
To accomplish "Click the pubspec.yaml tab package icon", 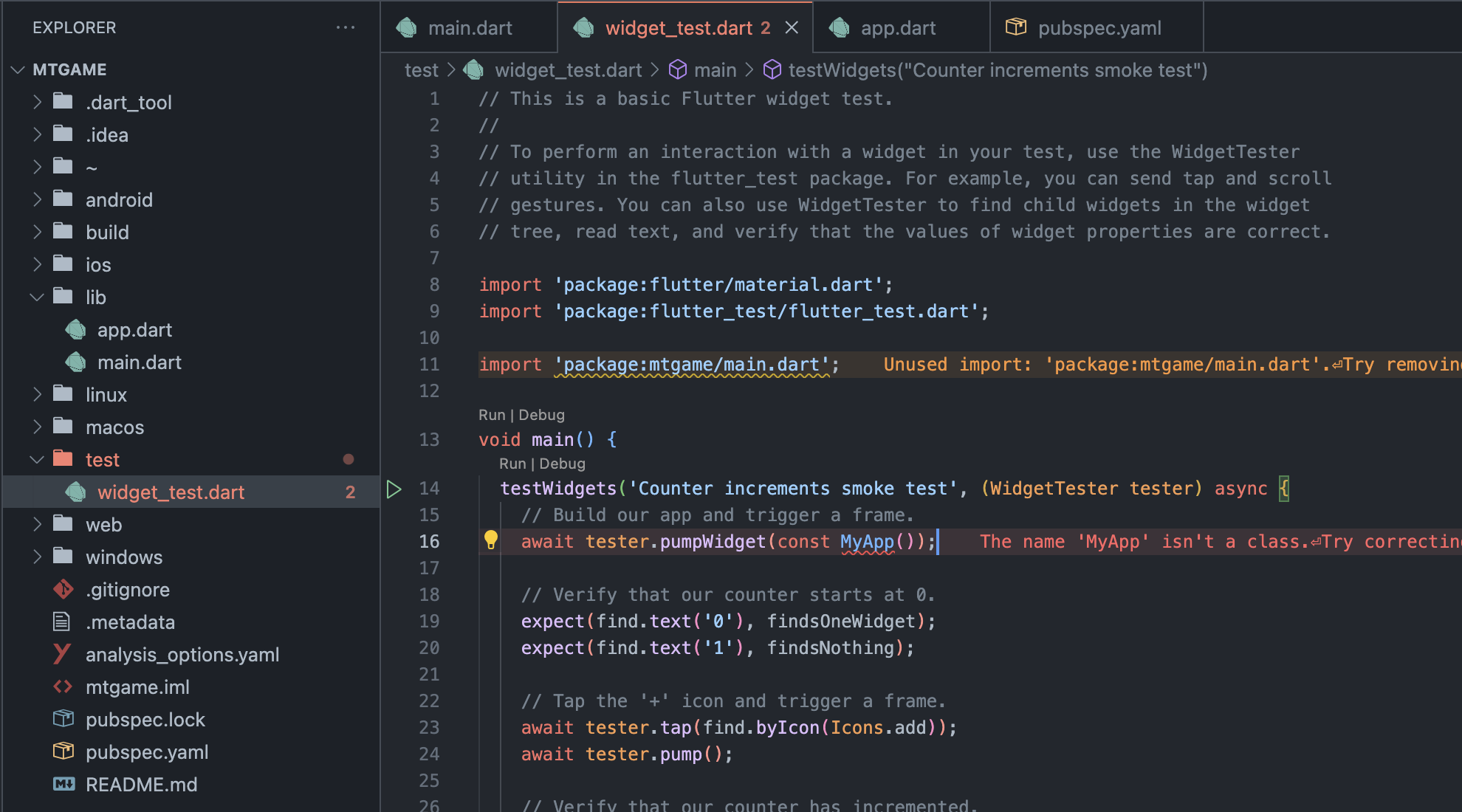I will [x=1016, y=28].
